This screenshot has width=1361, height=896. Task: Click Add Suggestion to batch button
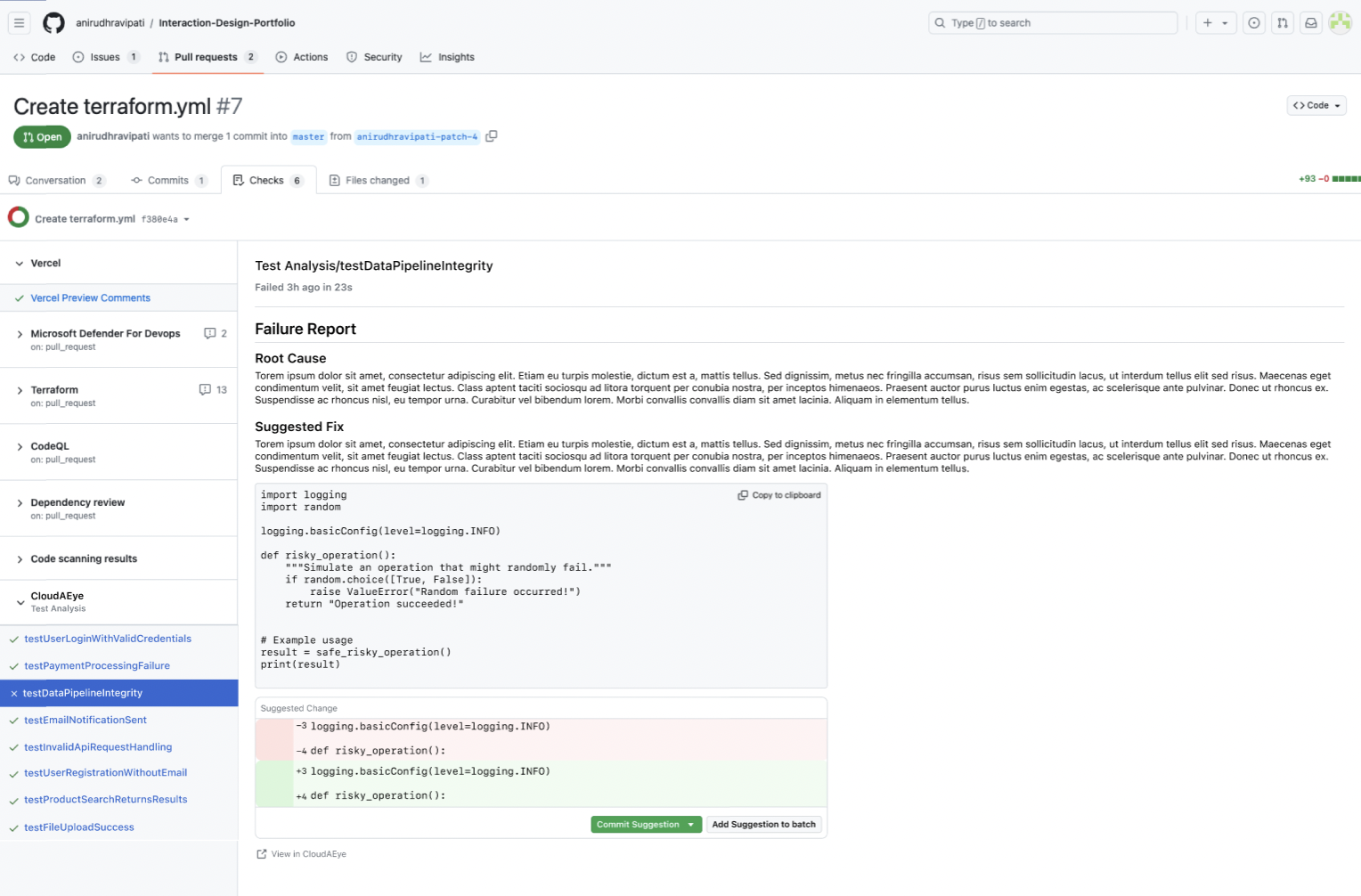[763, 825]
